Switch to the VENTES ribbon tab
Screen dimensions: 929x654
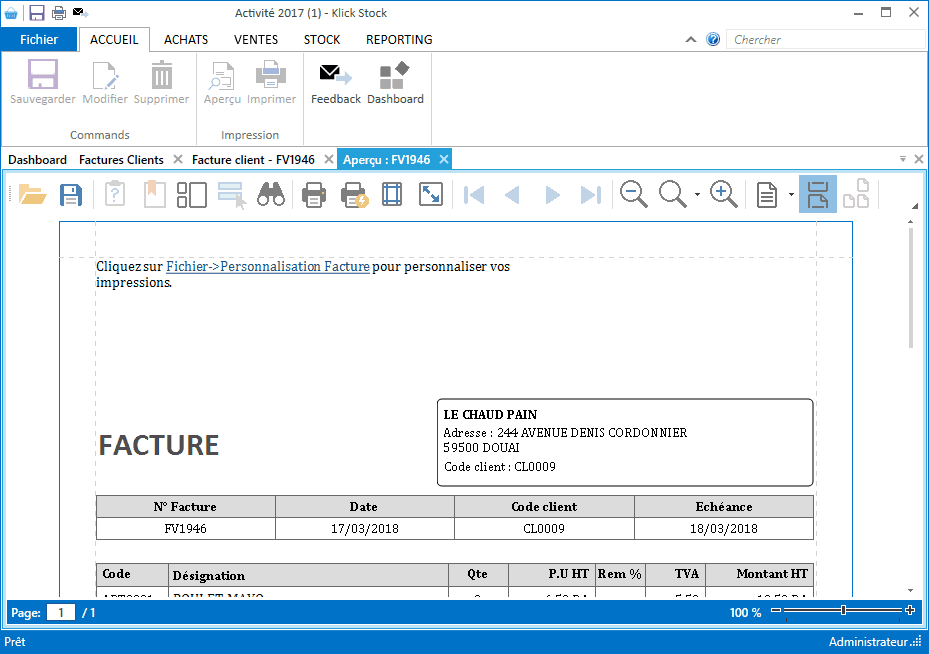click(256, 40)
